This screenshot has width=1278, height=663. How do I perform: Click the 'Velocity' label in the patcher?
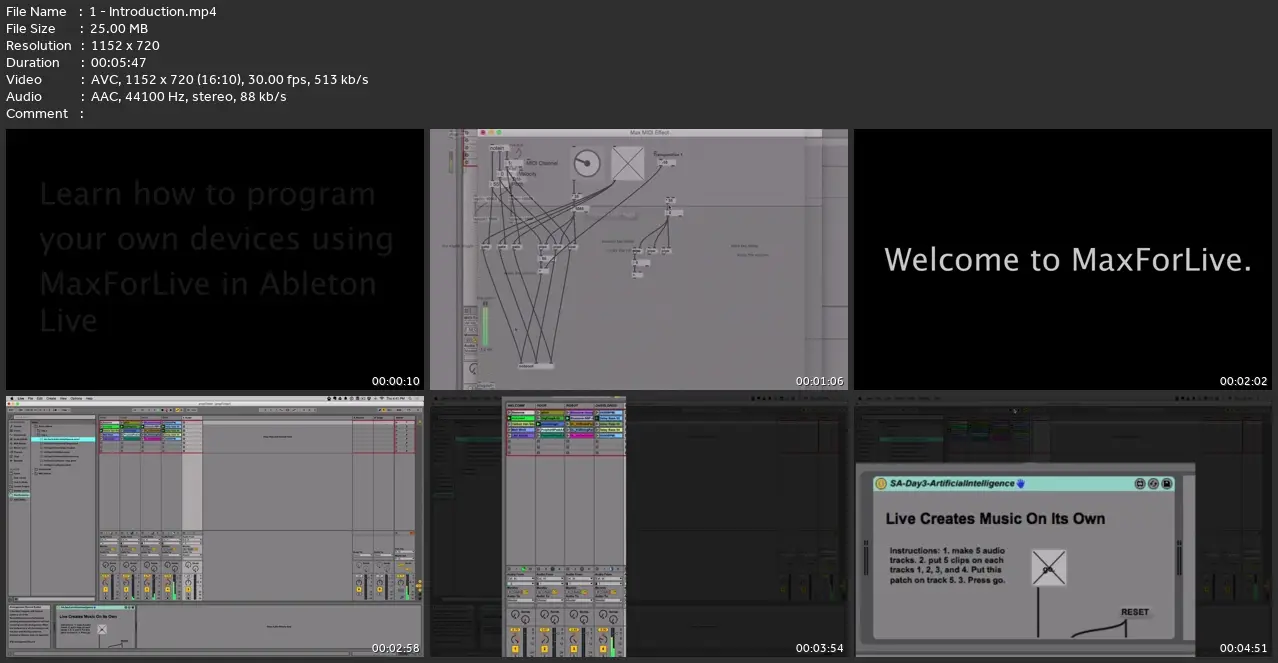527,174
